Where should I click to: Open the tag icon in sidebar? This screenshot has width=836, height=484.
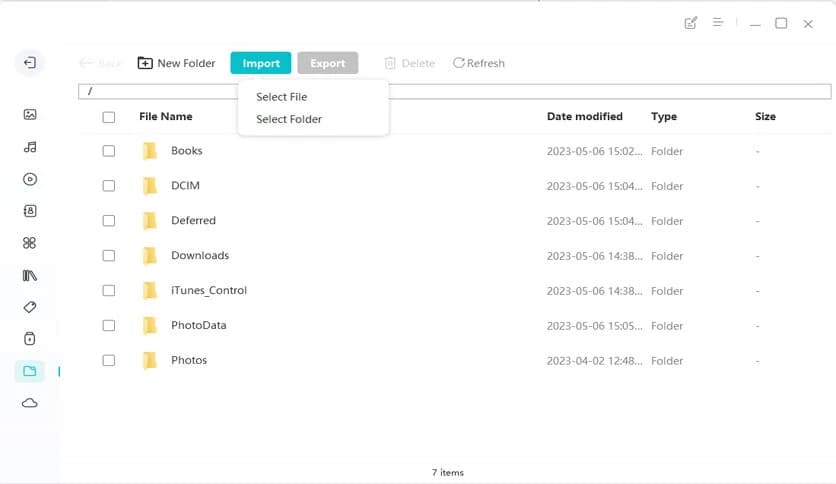30,307
